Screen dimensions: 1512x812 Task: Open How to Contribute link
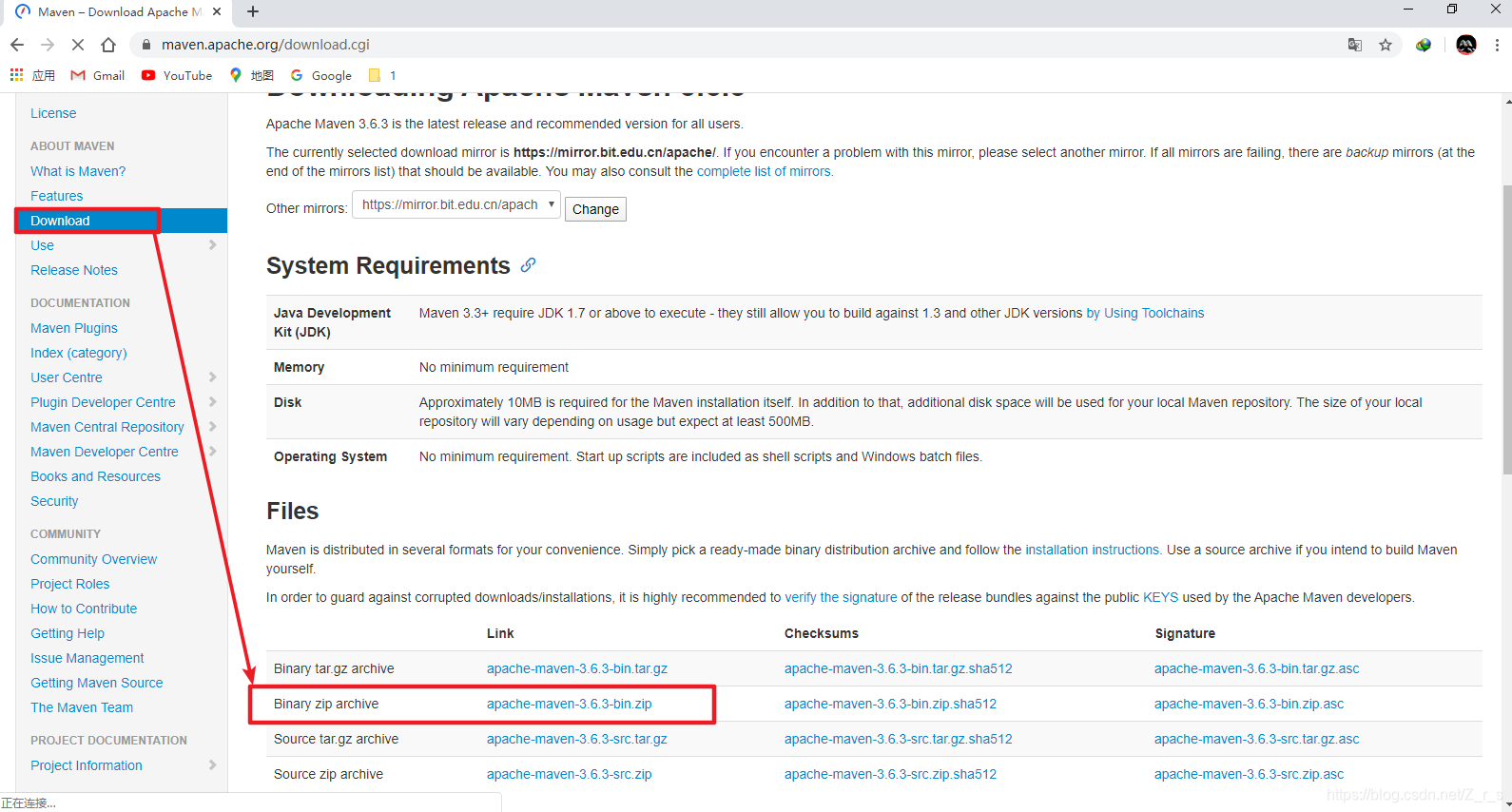84,609
